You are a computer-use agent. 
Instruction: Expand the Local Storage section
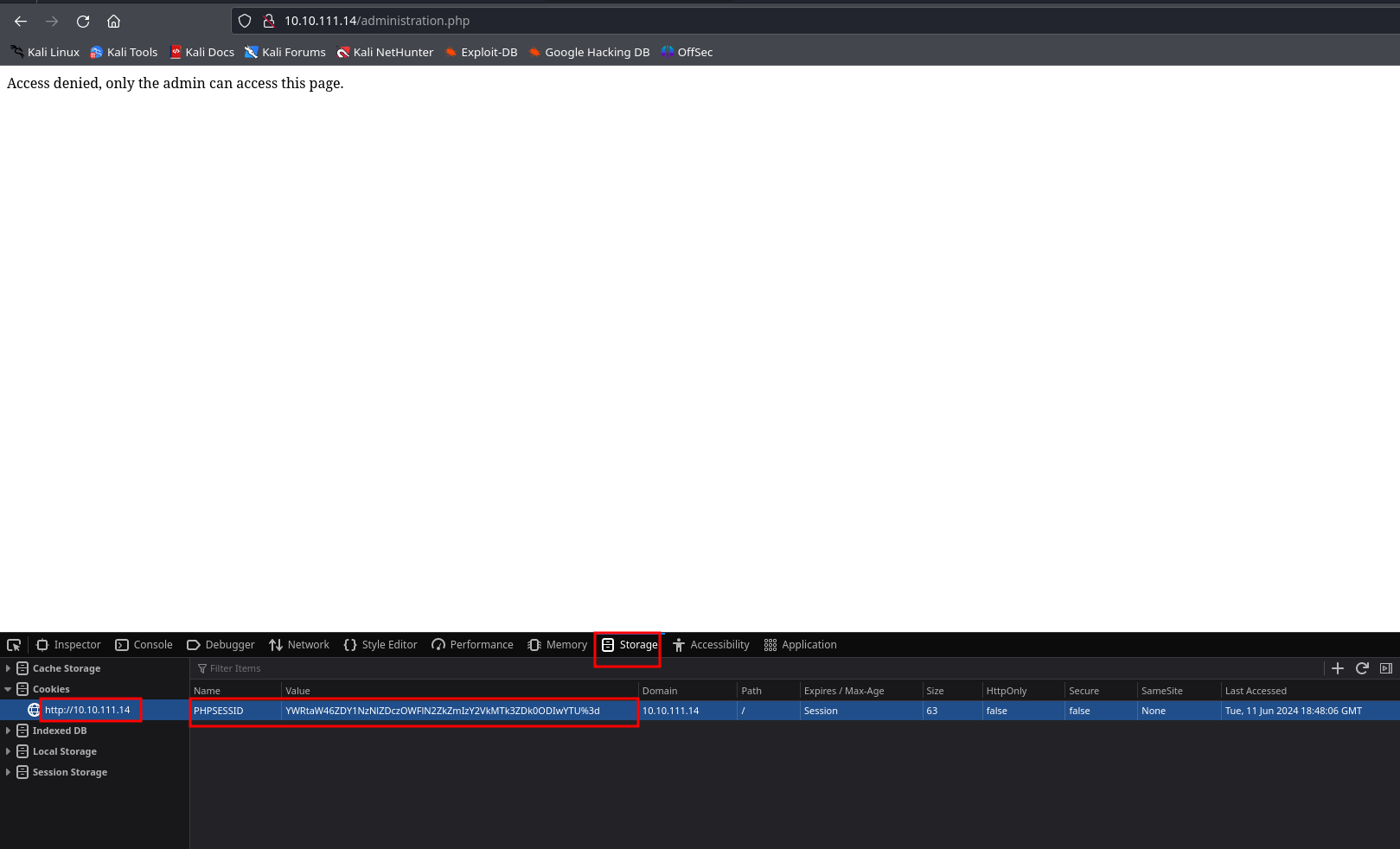point(8,750)
